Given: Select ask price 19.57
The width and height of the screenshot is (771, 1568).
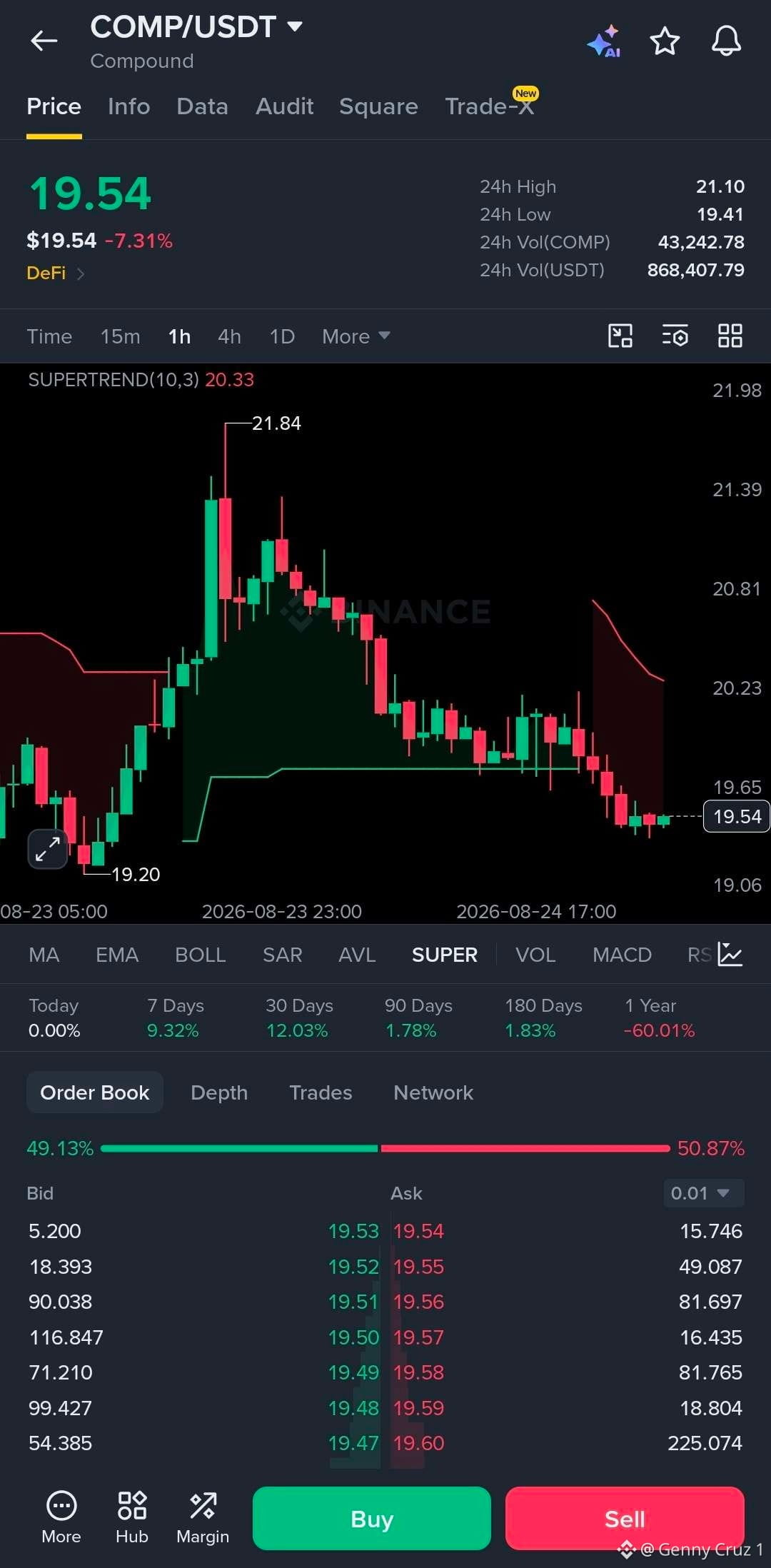Looking at the screenshot, I should [x=418, y=1337].
